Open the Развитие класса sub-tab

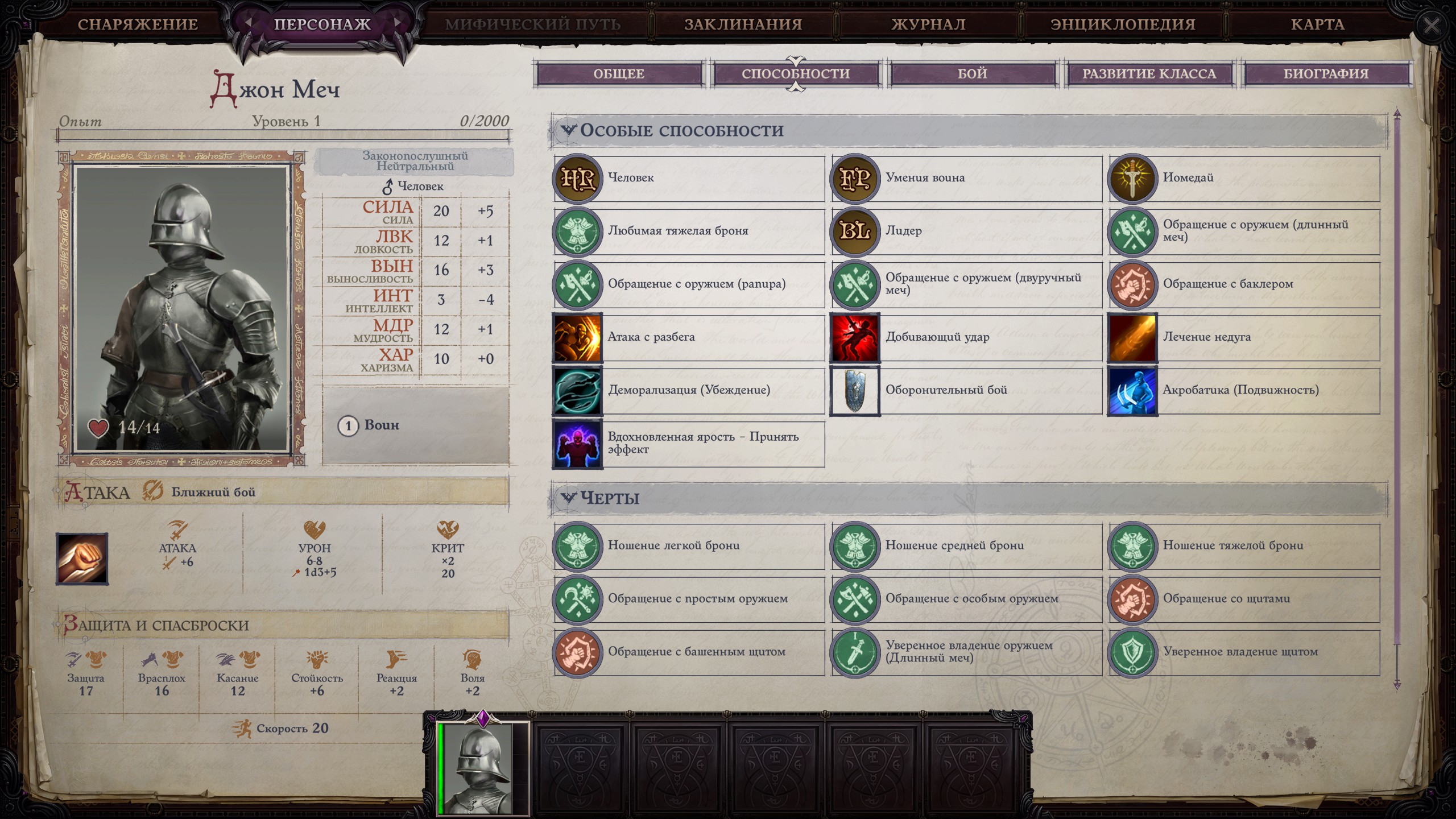click(1149, 73)
